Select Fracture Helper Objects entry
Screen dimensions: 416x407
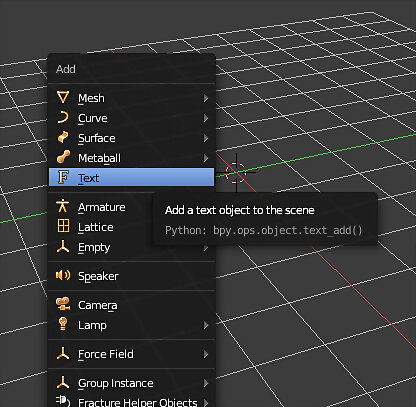pos(131,402)
